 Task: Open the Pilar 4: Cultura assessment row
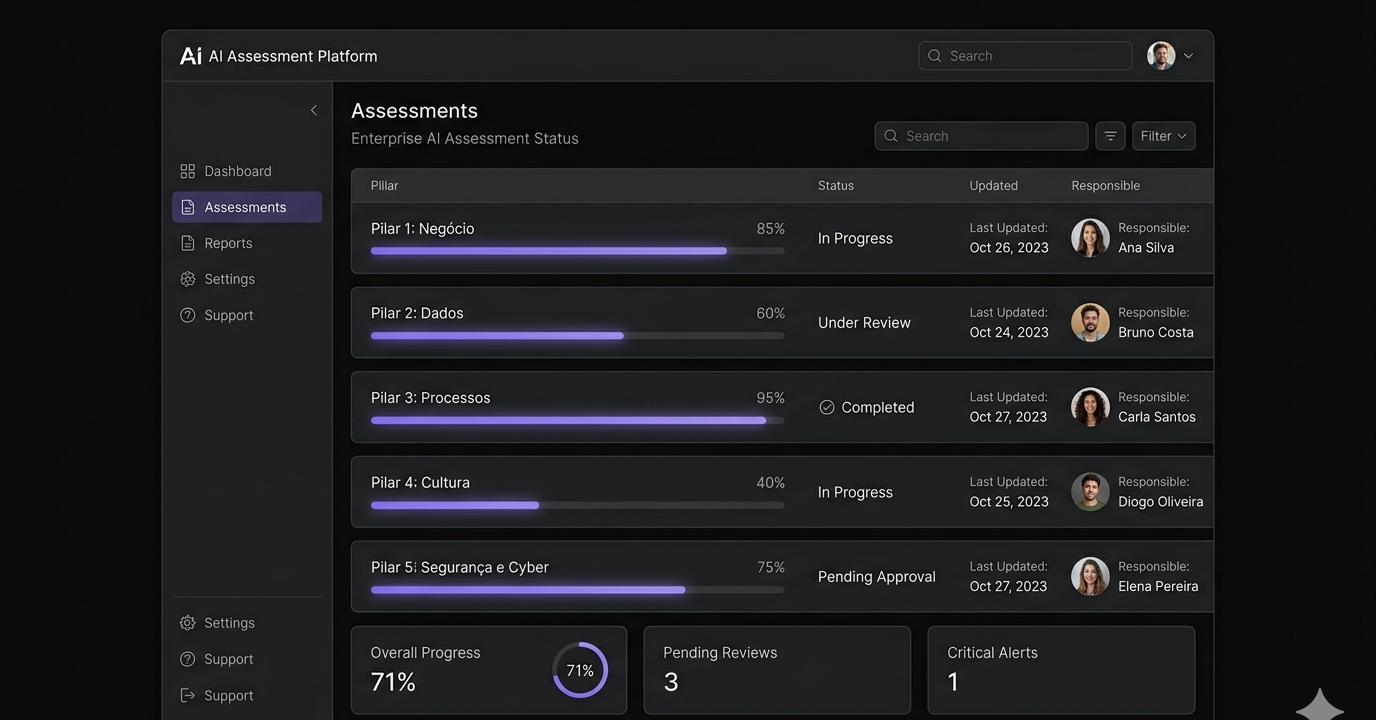click(420, 483)
